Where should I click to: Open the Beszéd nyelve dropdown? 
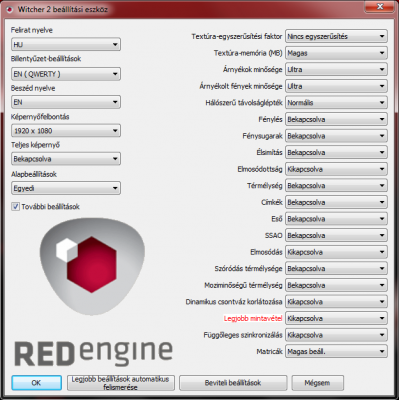point(66,102)
